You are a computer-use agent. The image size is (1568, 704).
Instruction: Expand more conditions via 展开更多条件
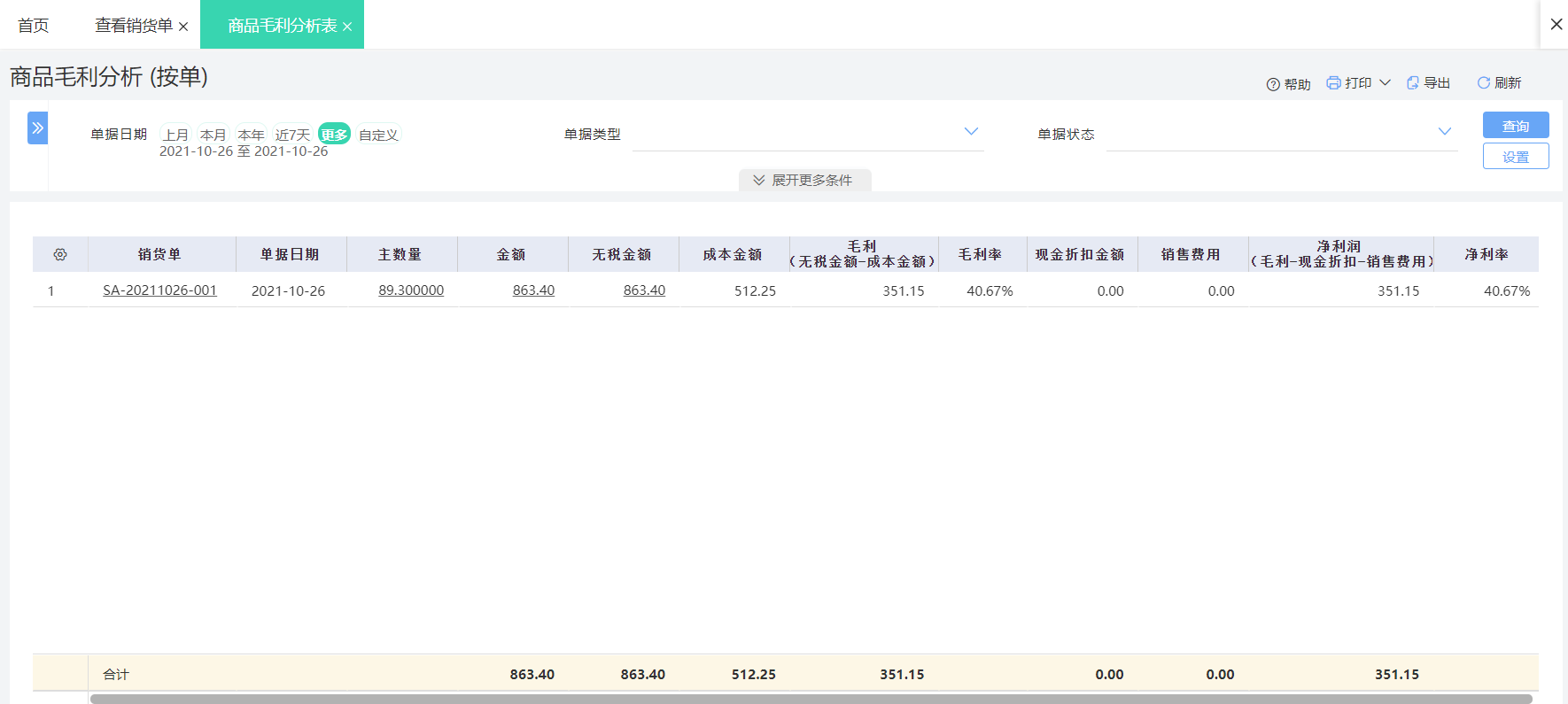pos(804,180)
